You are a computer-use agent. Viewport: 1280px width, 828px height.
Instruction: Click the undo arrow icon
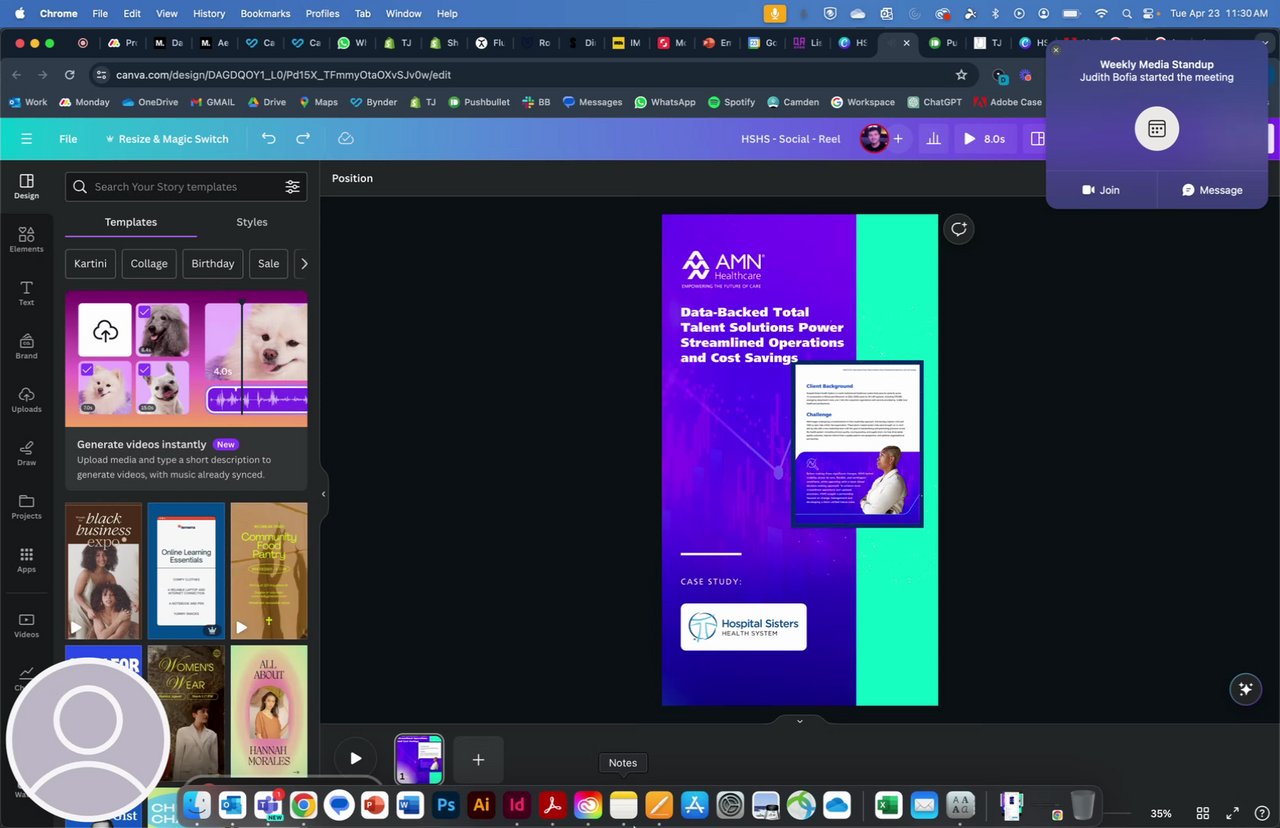tap(268, 139)
